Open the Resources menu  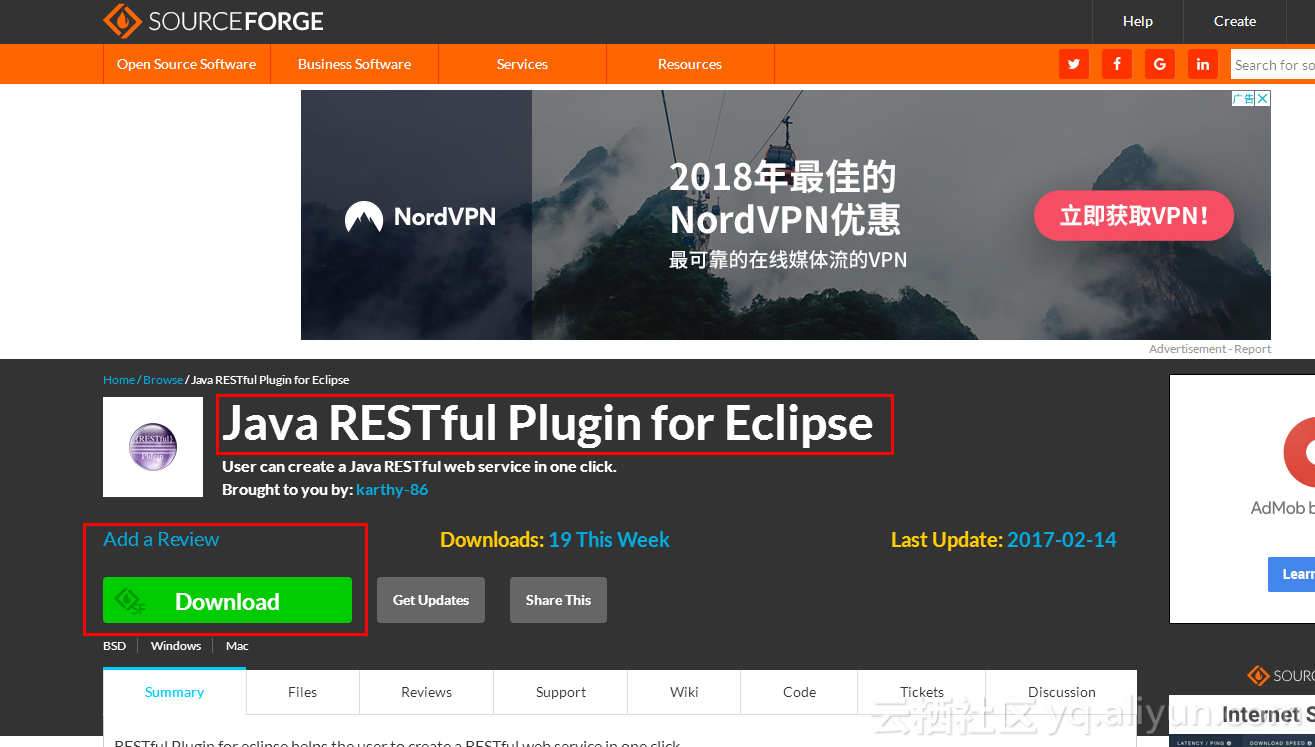coord(690,64)
